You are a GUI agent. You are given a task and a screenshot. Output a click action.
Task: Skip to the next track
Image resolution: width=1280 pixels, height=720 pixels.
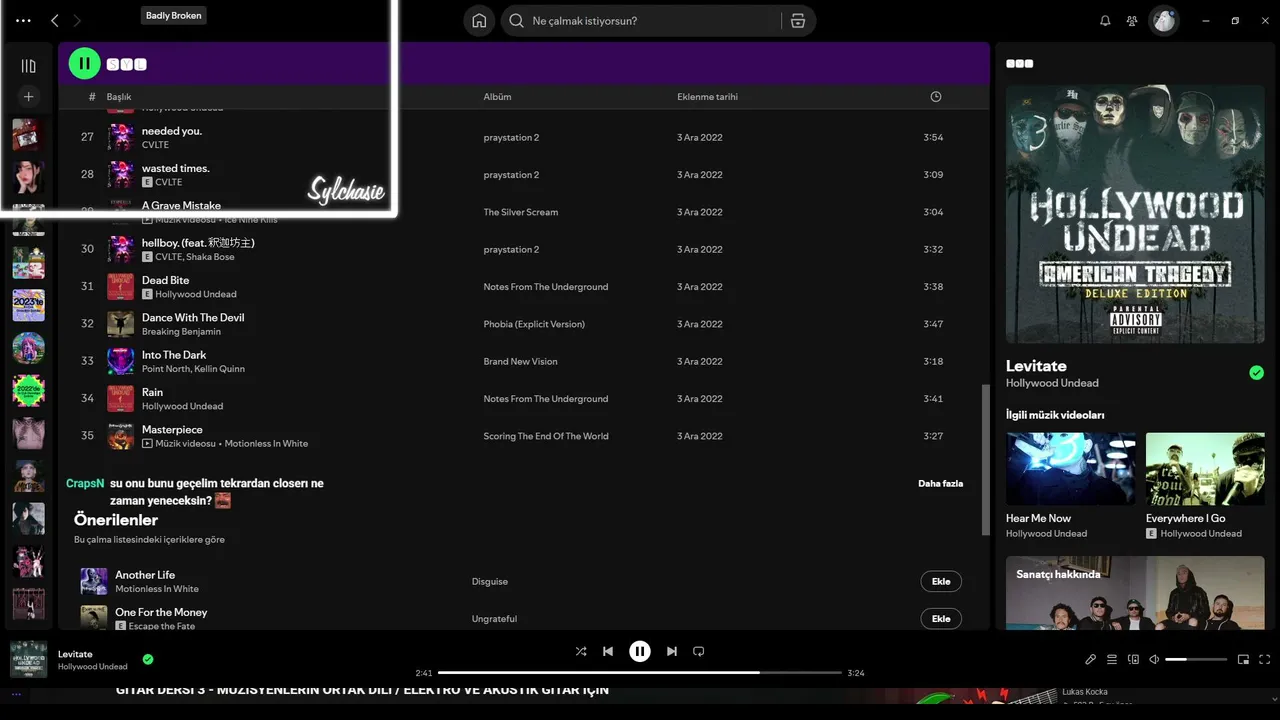(672, 651)
